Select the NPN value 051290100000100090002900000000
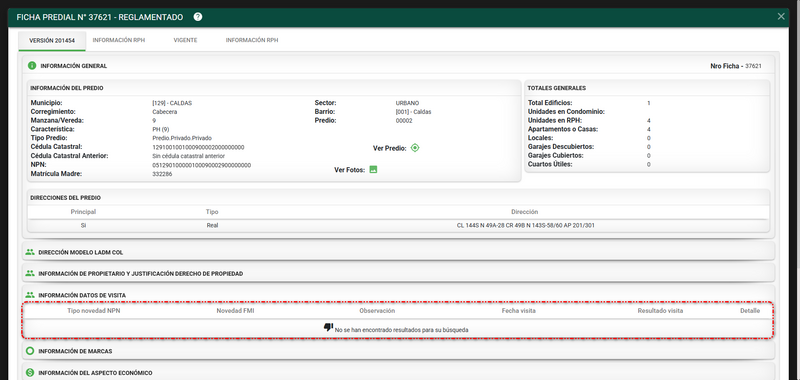 [x=202, y=165]
